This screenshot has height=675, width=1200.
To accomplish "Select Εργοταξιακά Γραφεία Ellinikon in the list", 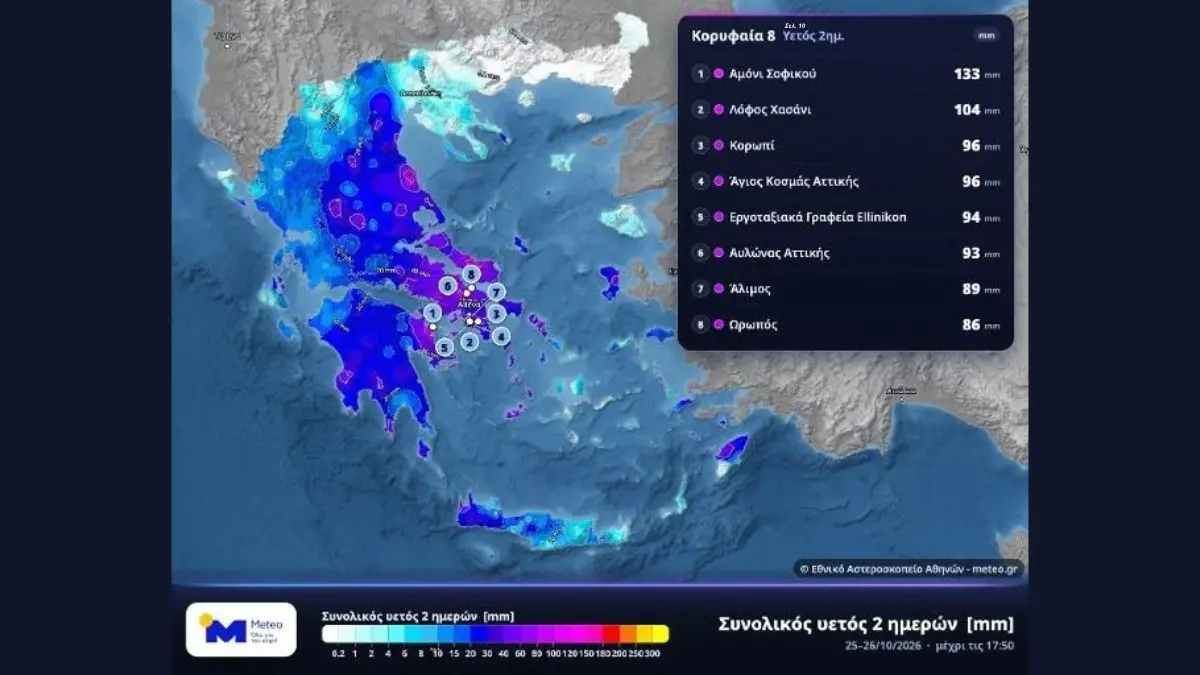I will coord(818,217).
